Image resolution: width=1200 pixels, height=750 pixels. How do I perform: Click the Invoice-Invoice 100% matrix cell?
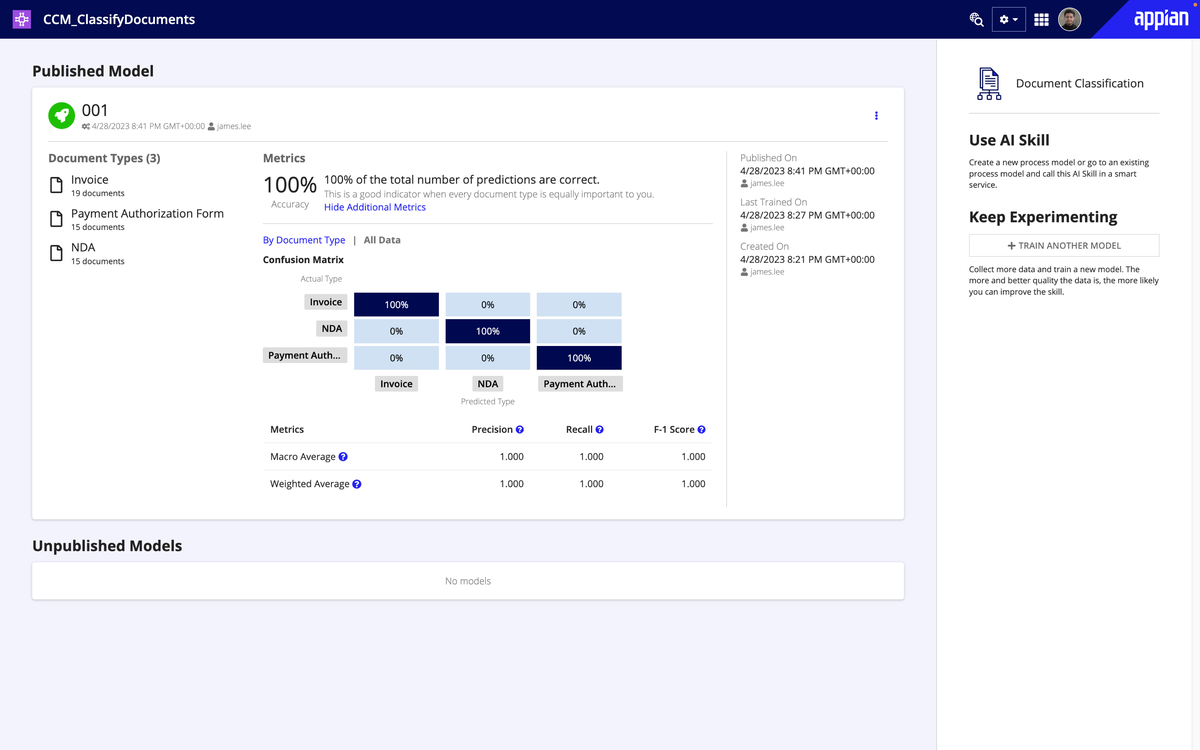[x=396, y=304]
